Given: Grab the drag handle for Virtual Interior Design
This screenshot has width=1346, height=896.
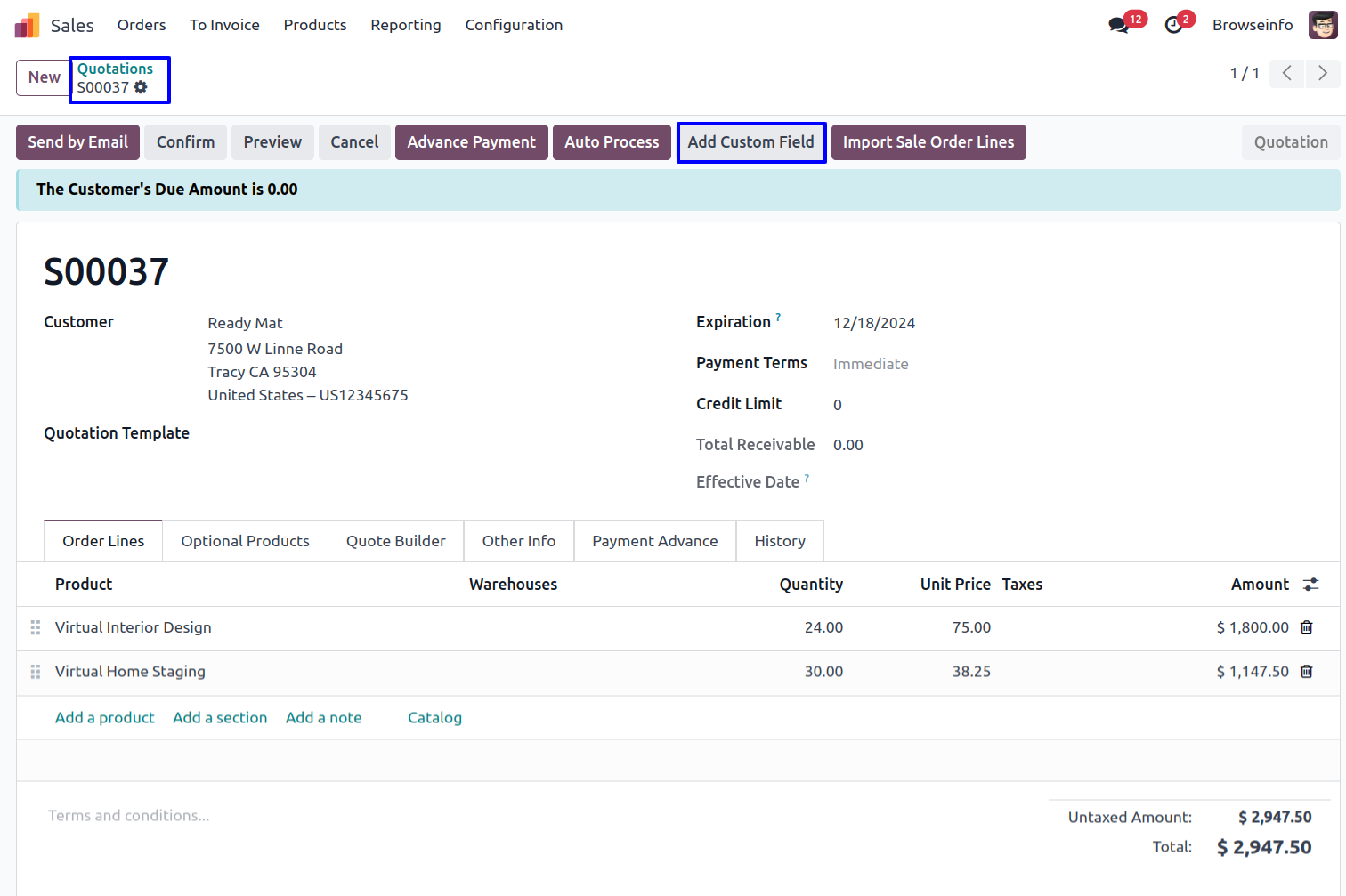Looking at the screenshot, I should tap(36, 627).
